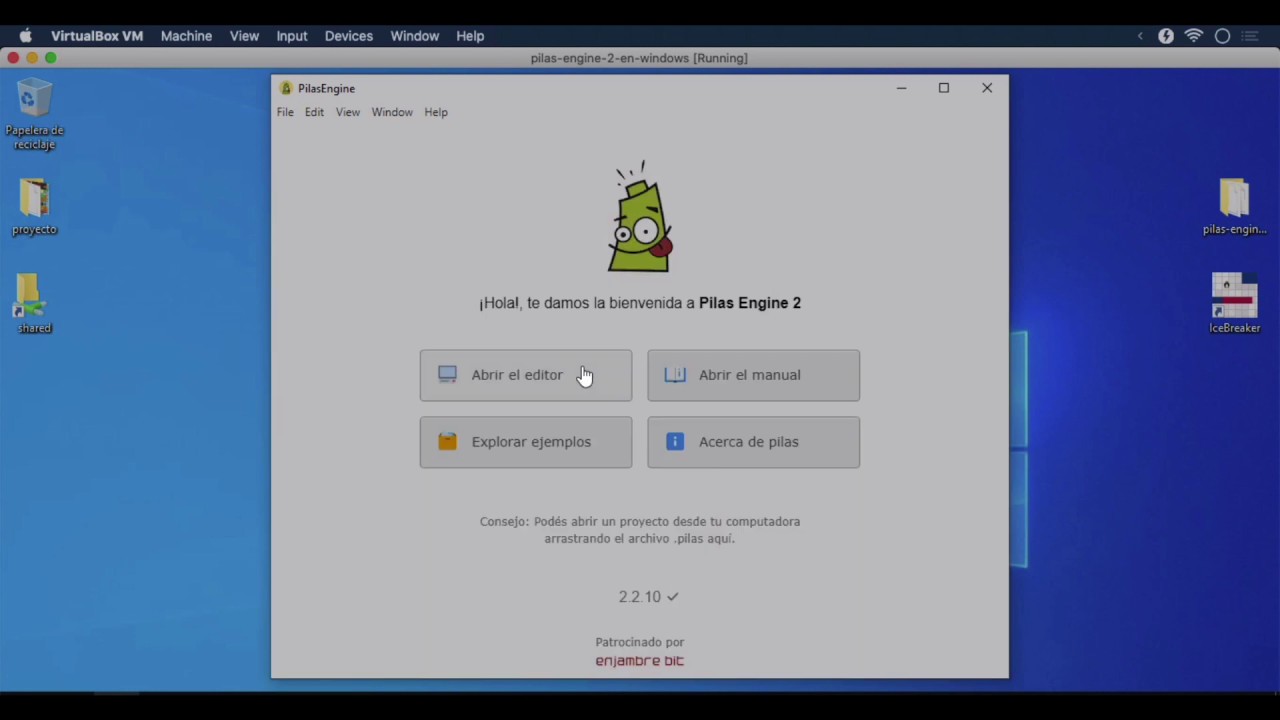Click the Wi-Fi status icon
The width and height of the screenshot is (1280, 720).
click(1194, 36)
